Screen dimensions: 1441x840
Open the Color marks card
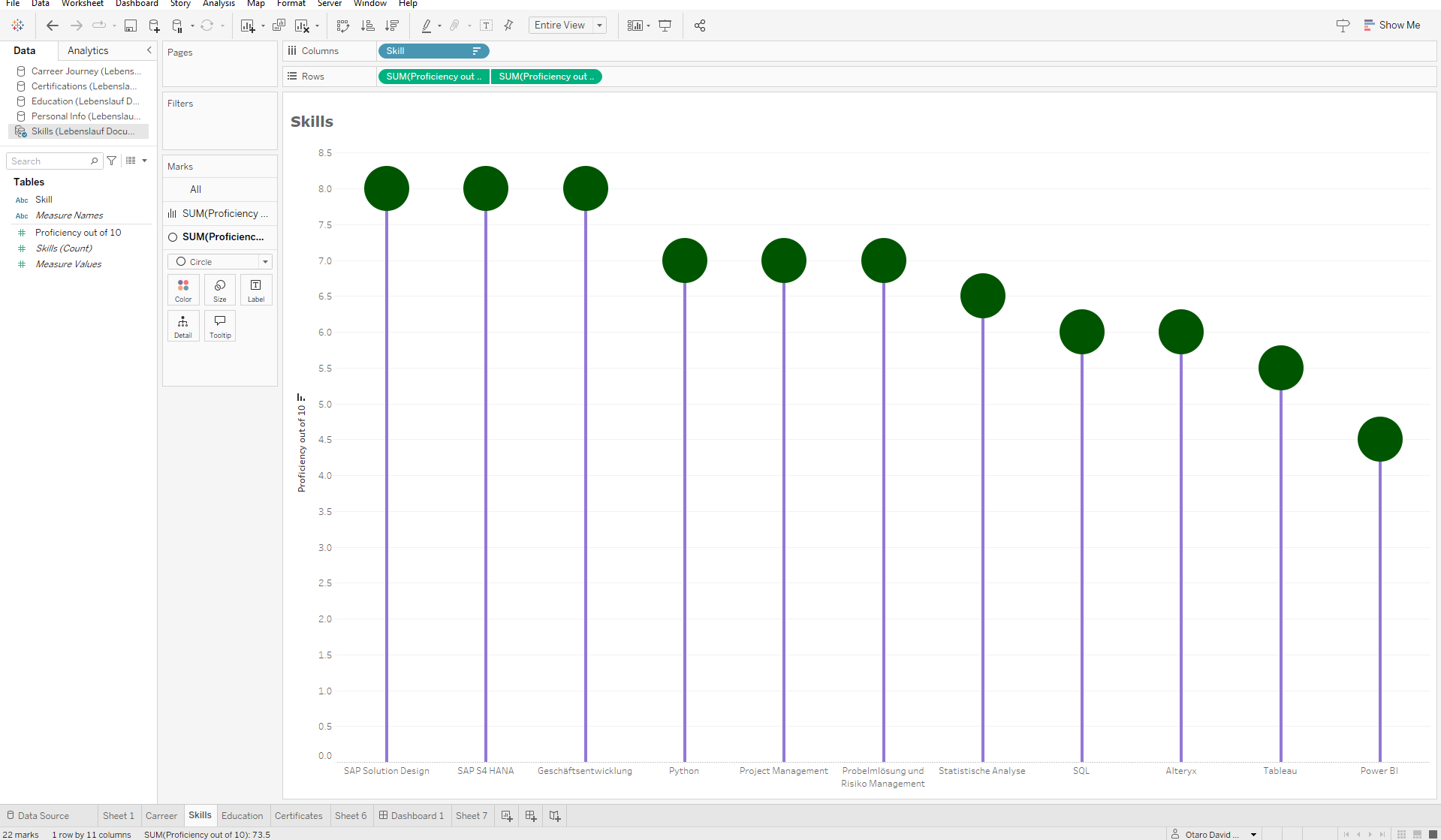(x=183, y=290)
